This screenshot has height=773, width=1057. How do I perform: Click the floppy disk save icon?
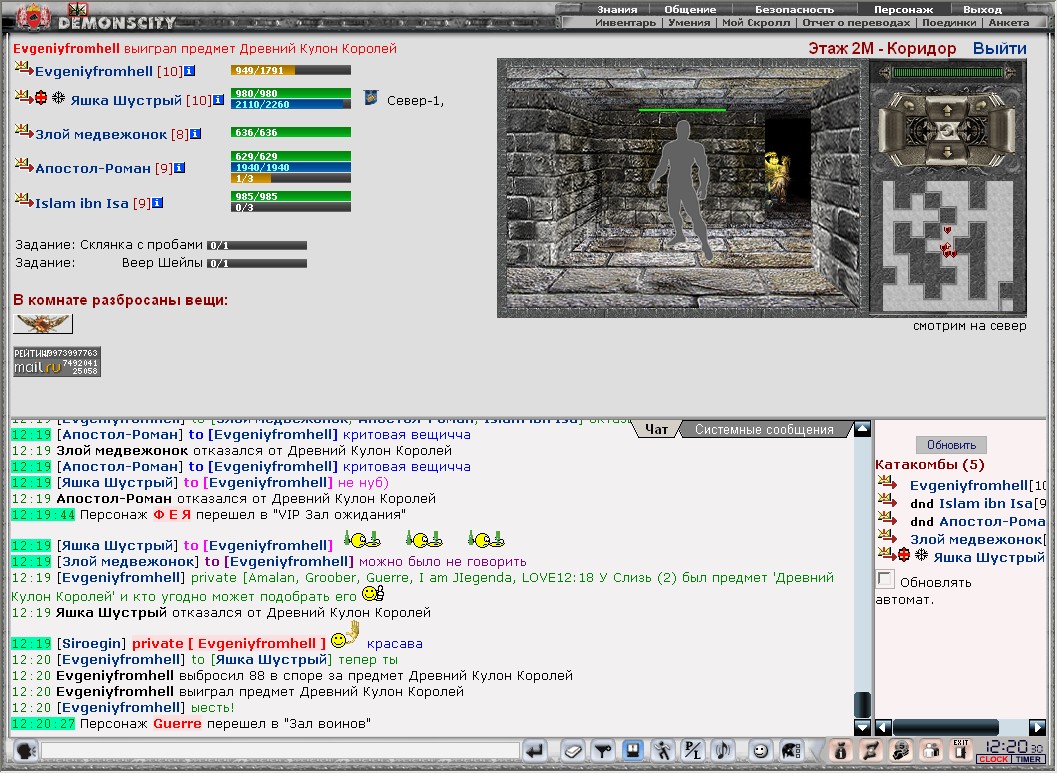(x=632, y=750)
